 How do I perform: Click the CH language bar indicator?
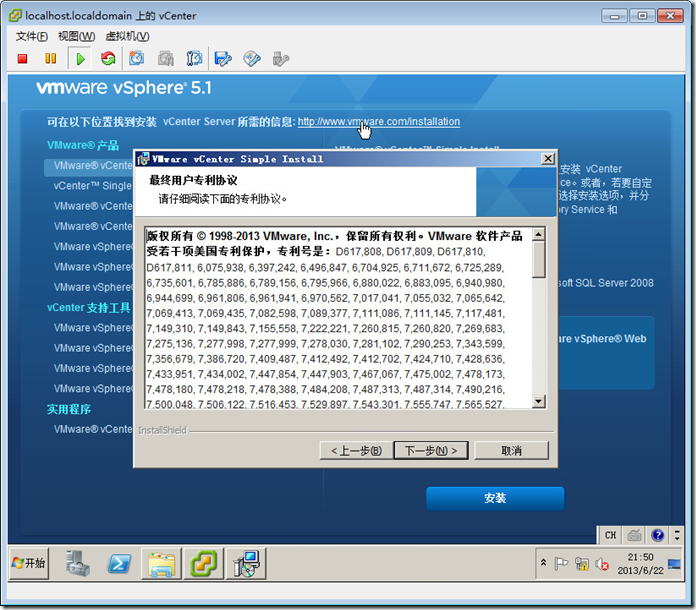tap(610, 535)
